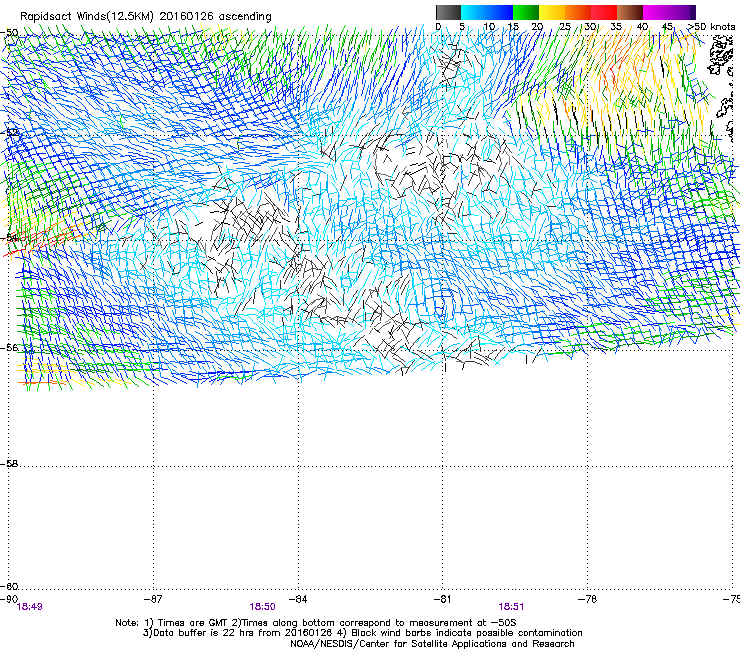The width and height of the screenshot is (740, 650).
Task: Click the '>50 knots' legend label
Action: pos(712,27)
